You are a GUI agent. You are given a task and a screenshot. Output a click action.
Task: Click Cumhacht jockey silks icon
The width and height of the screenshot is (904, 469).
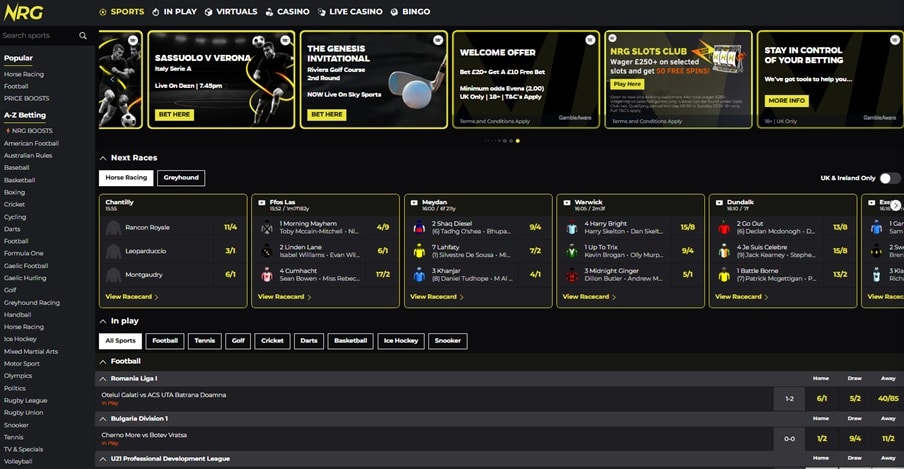pos(267,275)
